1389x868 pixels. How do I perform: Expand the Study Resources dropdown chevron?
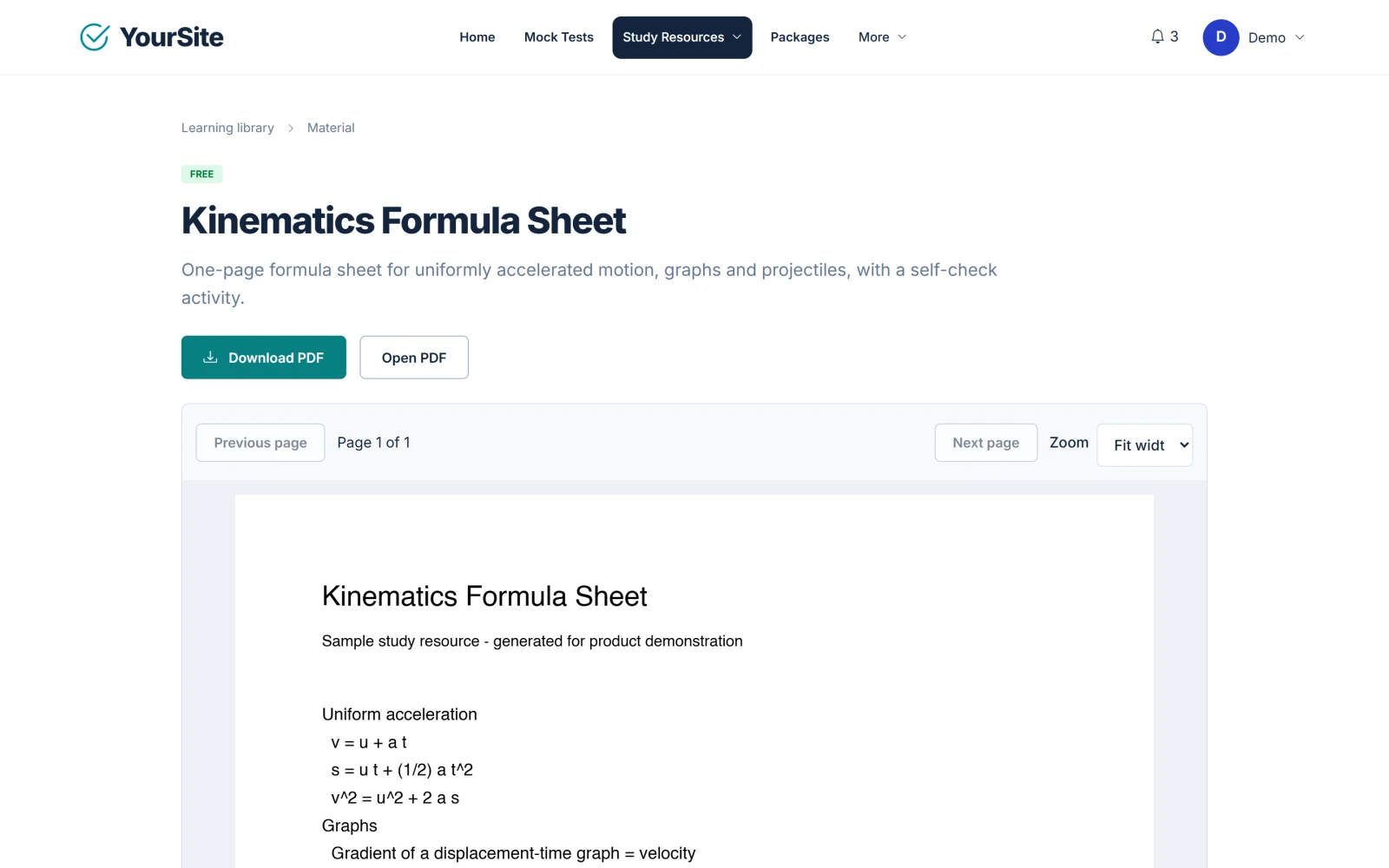pos(737,37)
